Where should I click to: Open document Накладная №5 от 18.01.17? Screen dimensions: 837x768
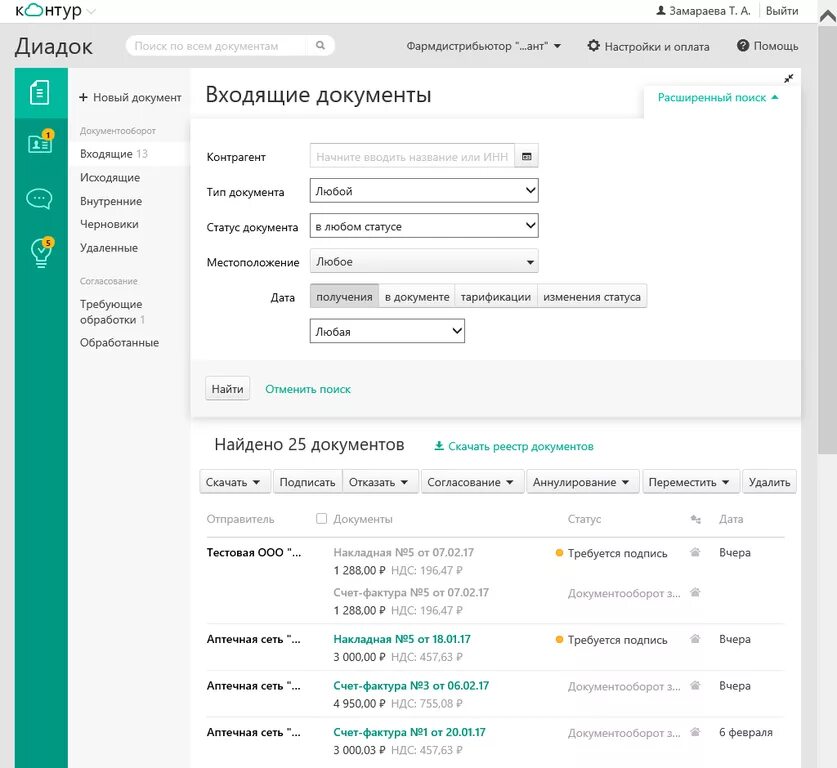click(x=402, y=639)
